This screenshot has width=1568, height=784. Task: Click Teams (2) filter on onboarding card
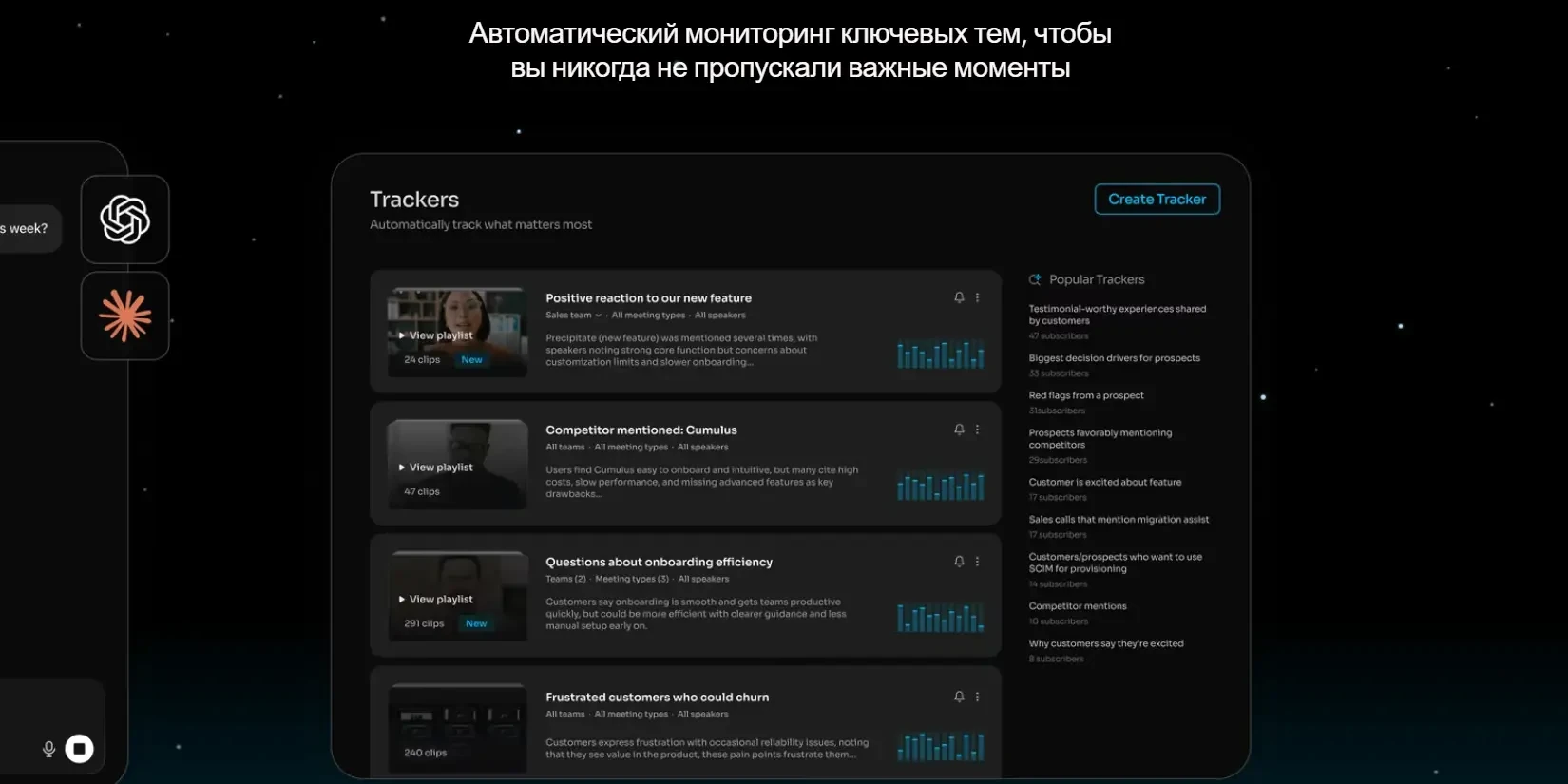565,579
